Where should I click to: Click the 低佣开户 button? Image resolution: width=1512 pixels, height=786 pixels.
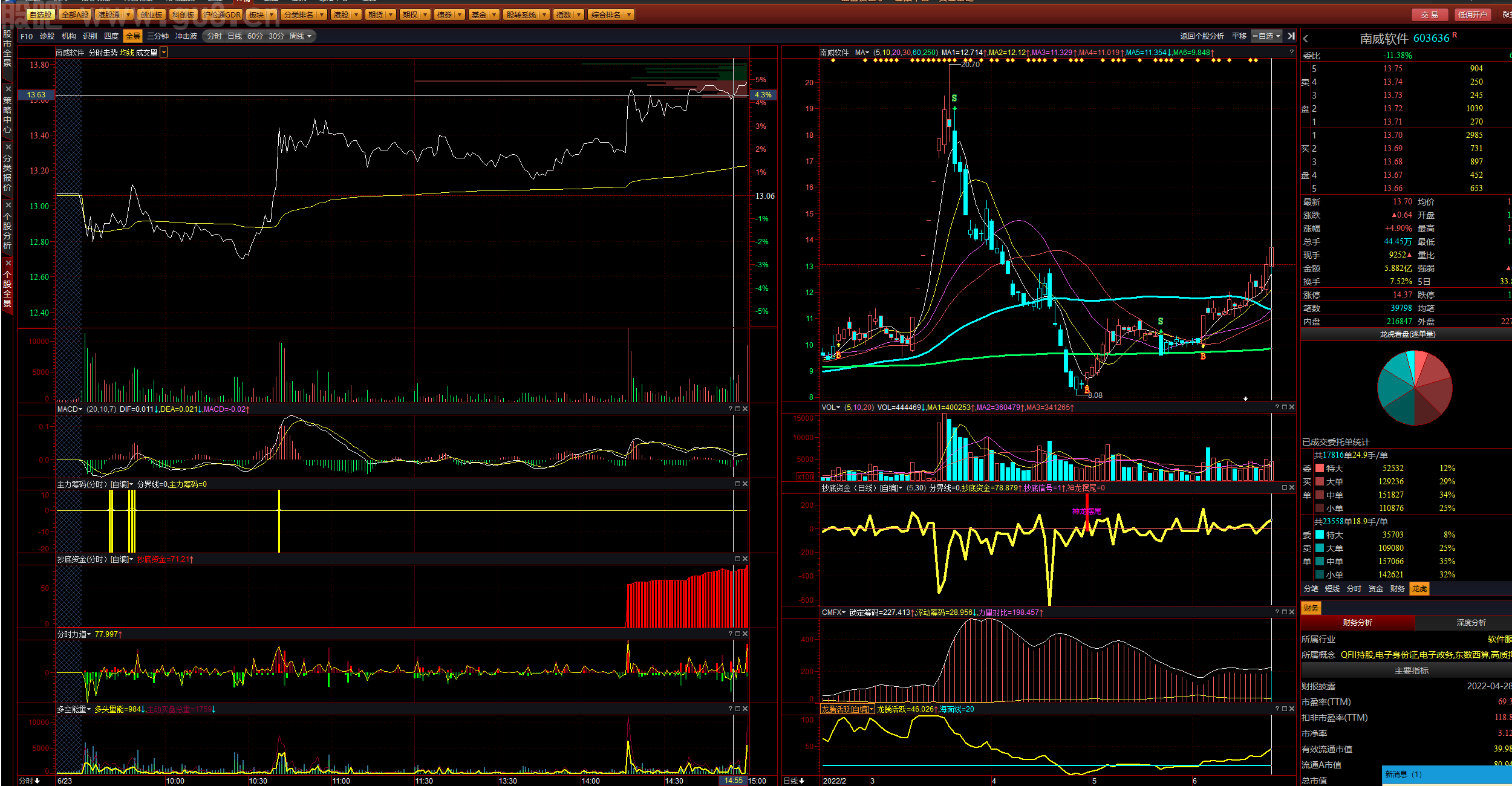click(x=1471, y=15)
